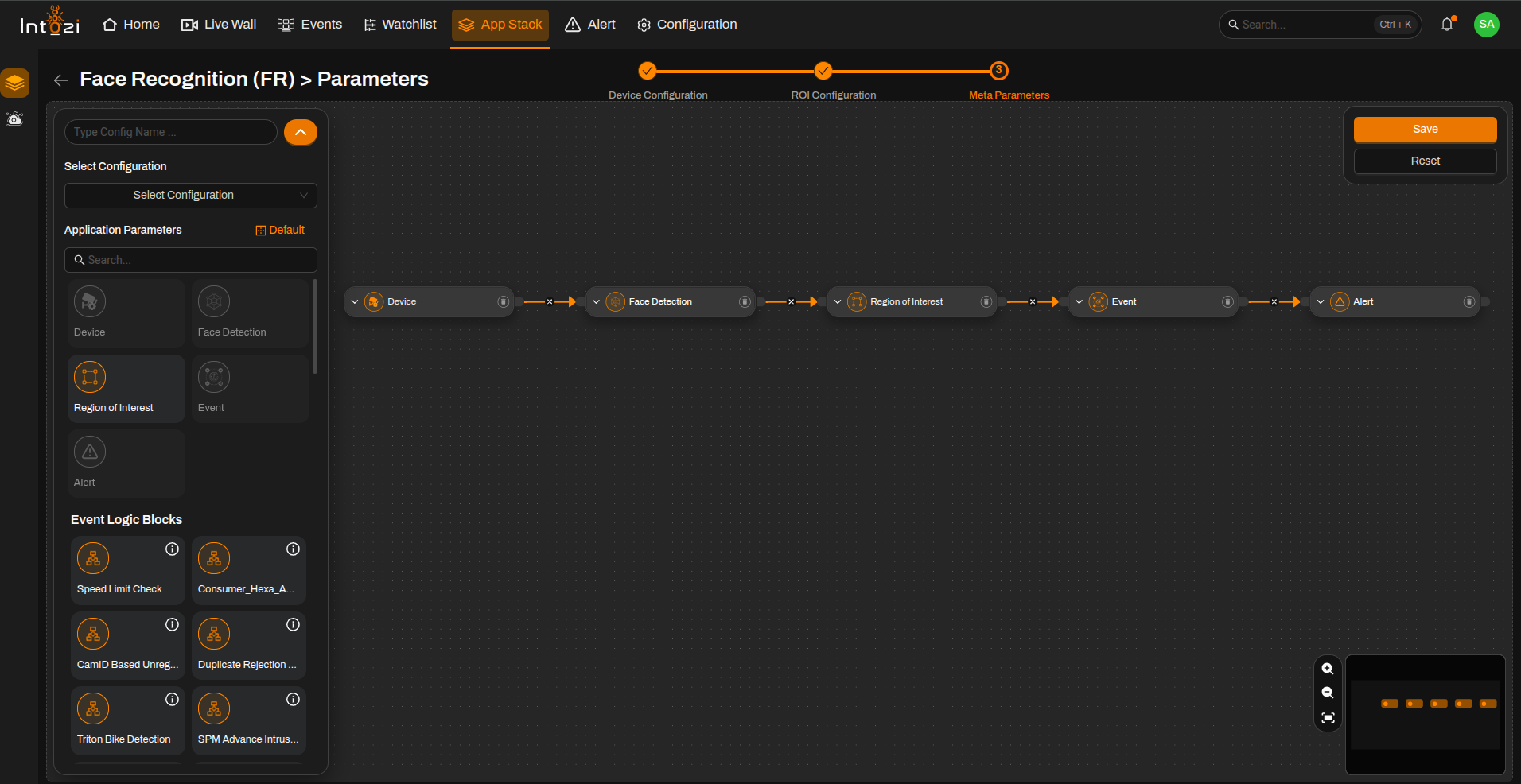Select the Region of Interest parameter icon
Image resolution: width=1521 pixels, height=784 pixels.
90,377
